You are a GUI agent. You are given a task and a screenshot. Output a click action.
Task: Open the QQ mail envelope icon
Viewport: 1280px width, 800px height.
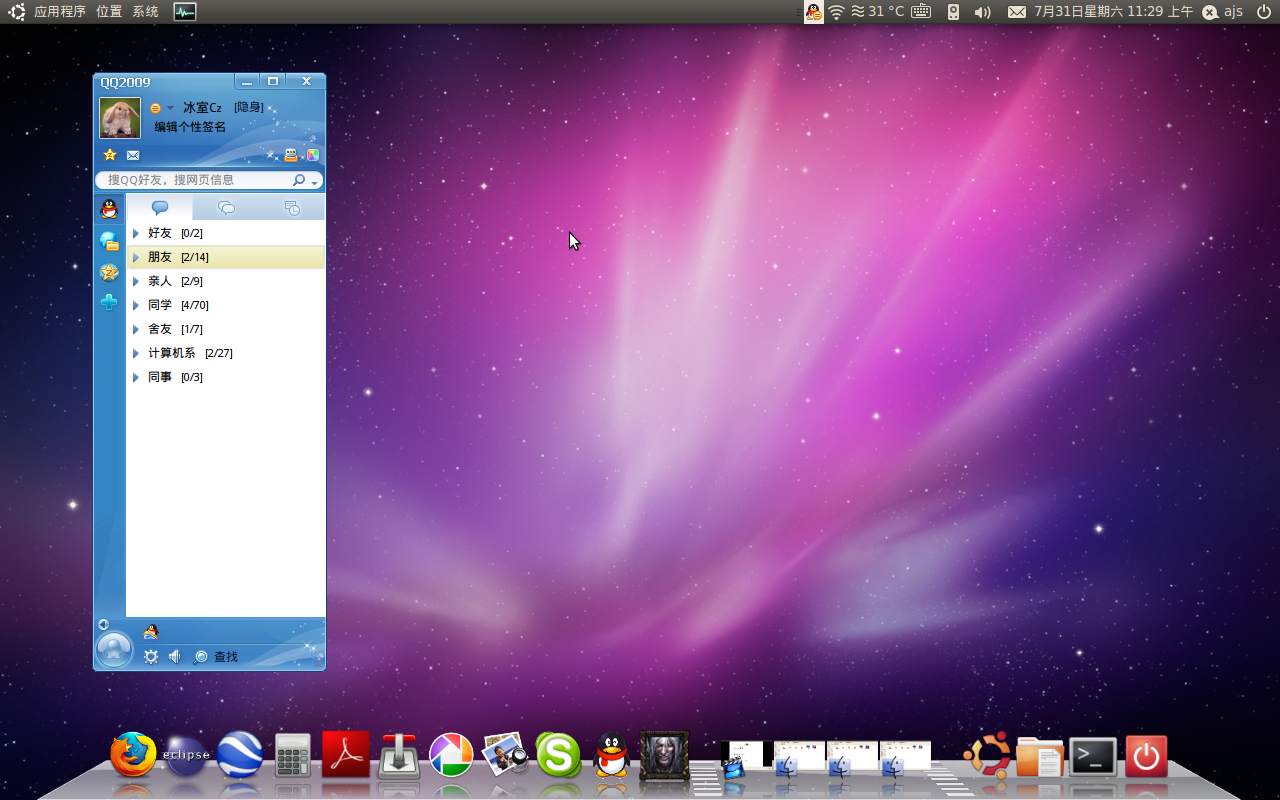[133, 155]
